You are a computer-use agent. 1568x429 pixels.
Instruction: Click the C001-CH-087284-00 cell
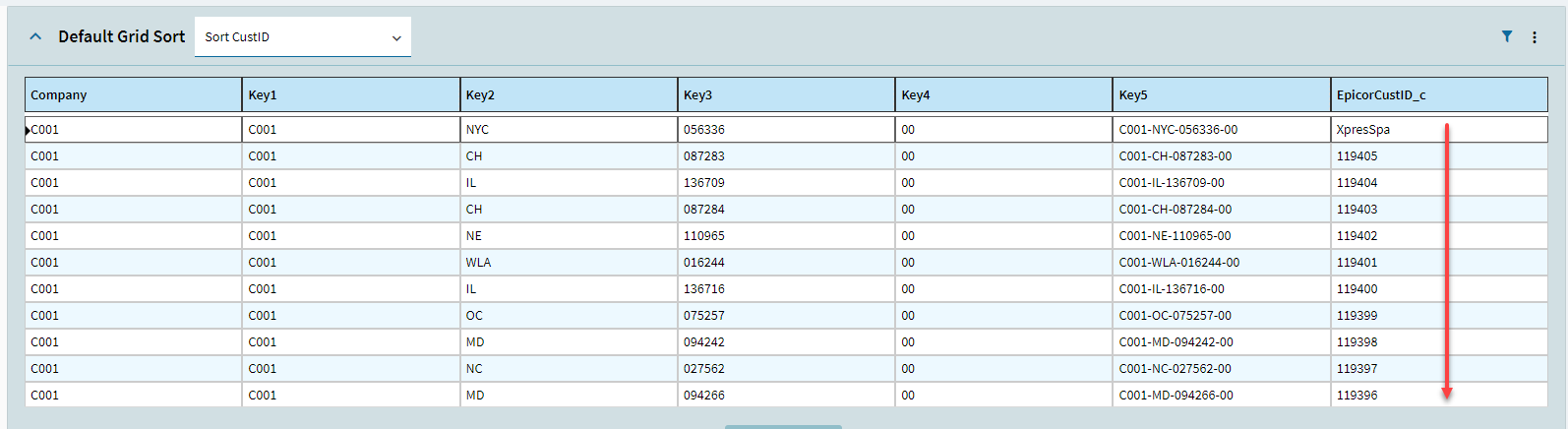tap(1222, 210)
